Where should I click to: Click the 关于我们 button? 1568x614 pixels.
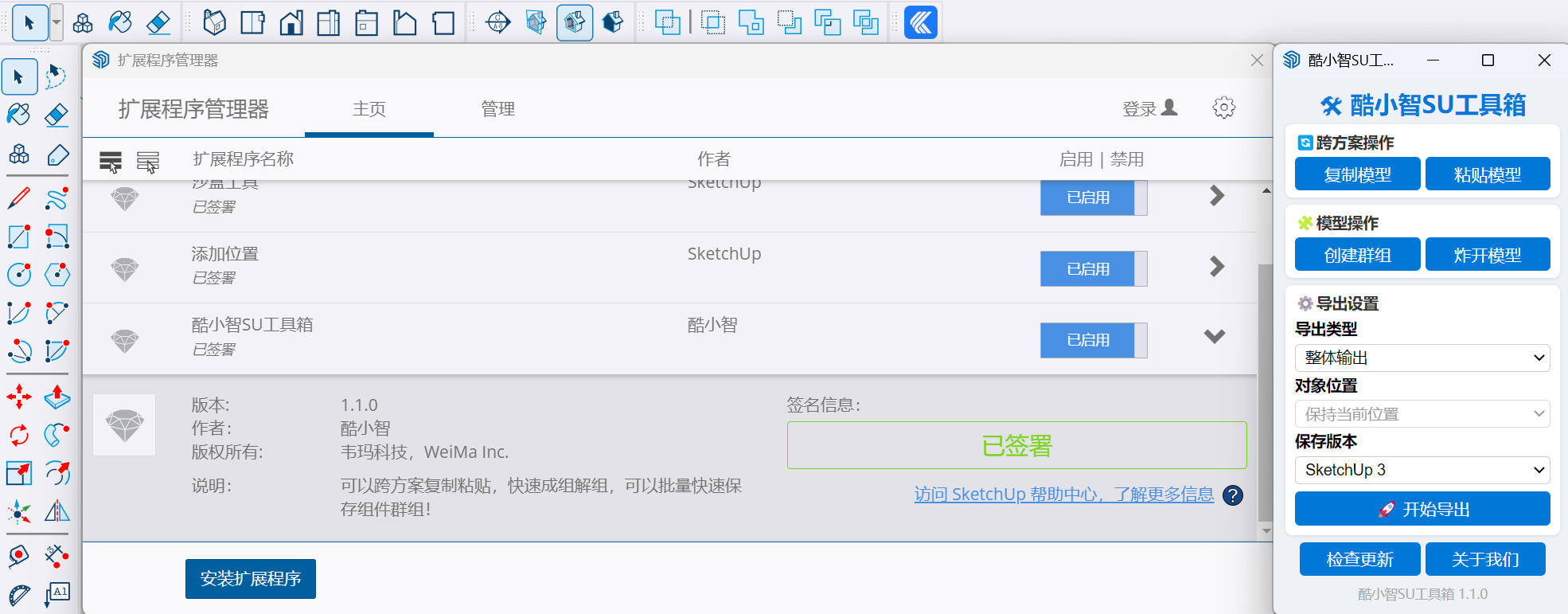(1485, 559)
